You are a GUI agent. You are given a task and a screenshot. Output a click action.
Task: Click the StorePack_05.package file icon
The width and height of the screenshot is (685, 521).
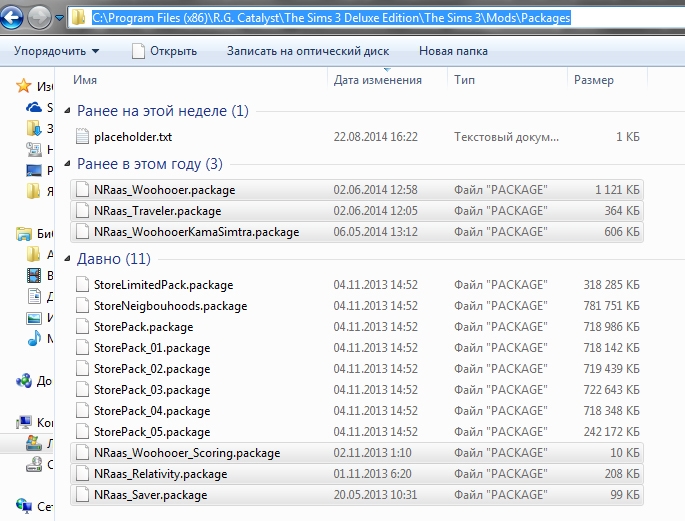(x=82, y=431)
